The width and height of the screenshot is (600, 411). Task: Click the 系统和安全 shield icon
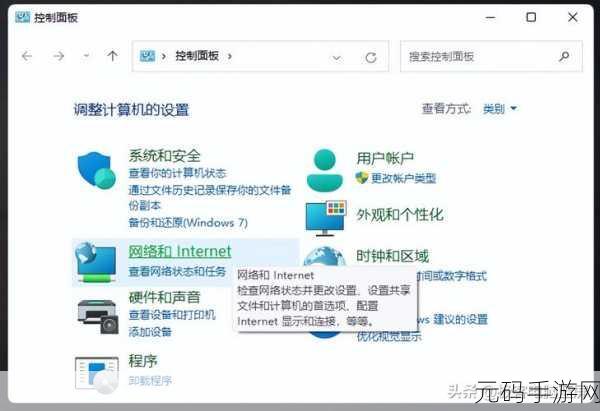pyautogui.click(x=97, y=170)
